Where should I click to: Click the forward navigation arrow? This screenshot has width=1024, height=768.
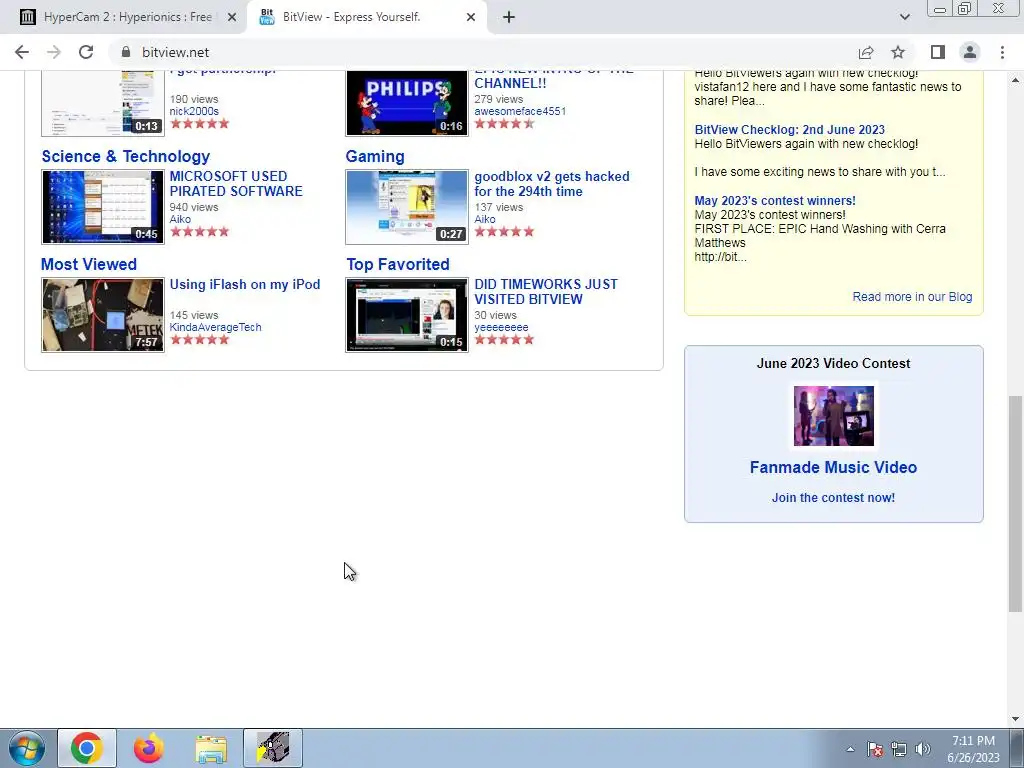point(54,52)
